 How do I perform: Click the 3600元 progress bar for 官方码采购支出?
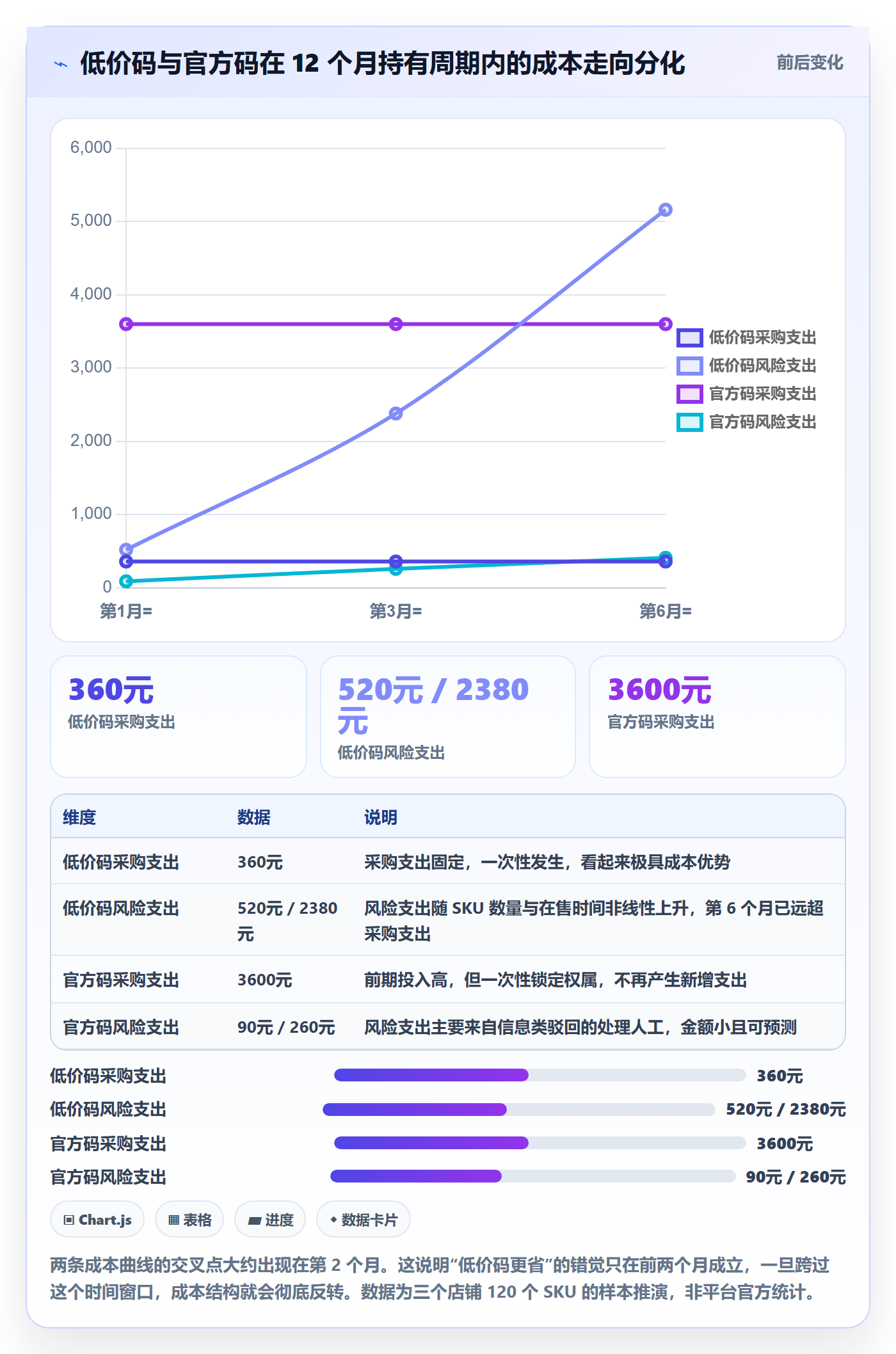click(540, 1143)
